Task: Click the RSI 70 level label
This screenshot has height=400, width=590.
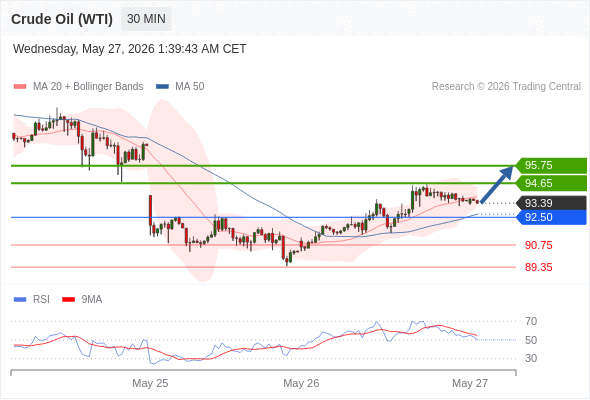Action: pyautogui.click(x=531, y=321)
